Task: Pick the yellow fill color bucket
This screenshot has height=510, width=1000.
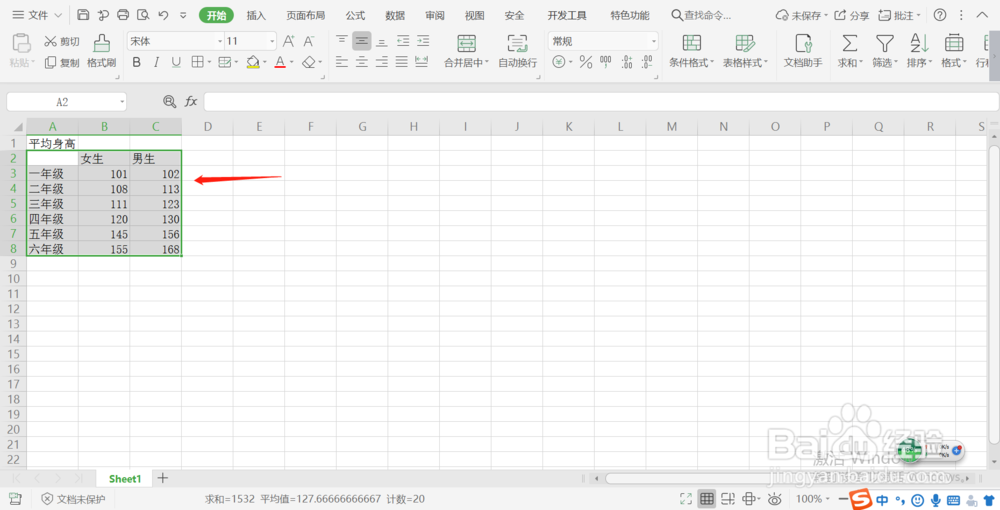Action: point(253,62)
